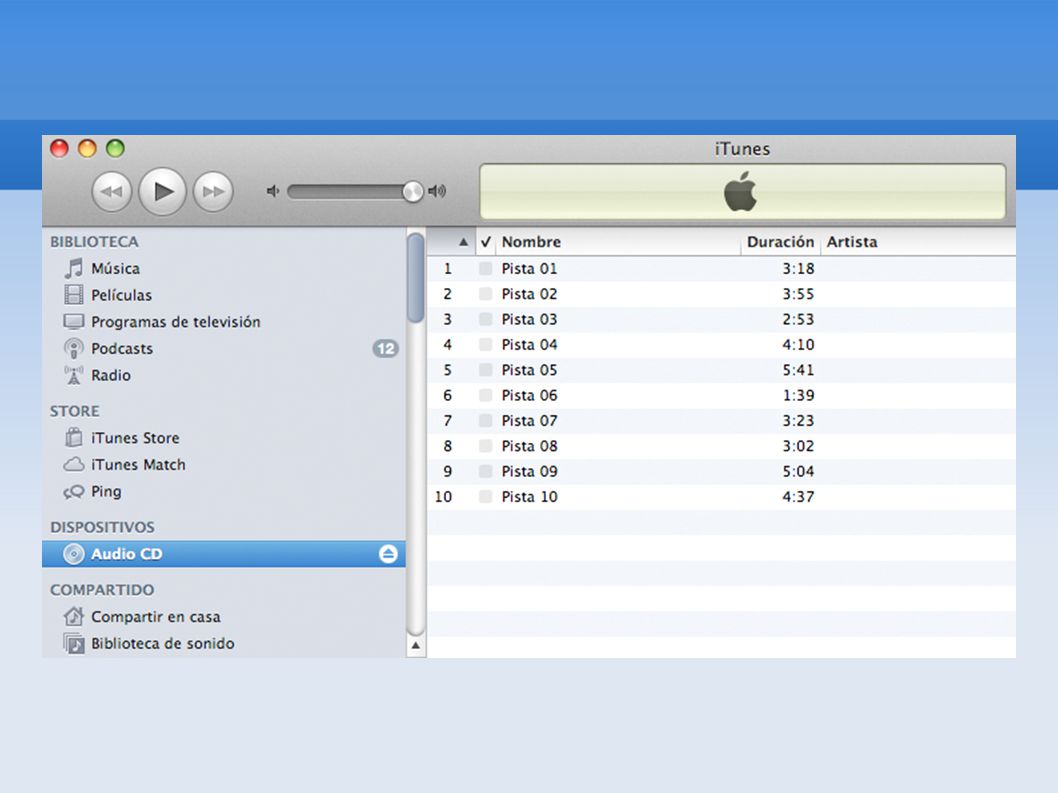Sort by track number column arrow
Screen dimensions: 1058x793
[x=463, y=242]
